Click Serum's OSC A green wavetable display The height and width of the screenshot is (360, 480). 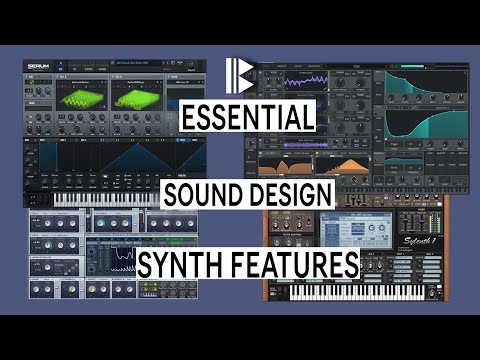[x=82, y=98]
